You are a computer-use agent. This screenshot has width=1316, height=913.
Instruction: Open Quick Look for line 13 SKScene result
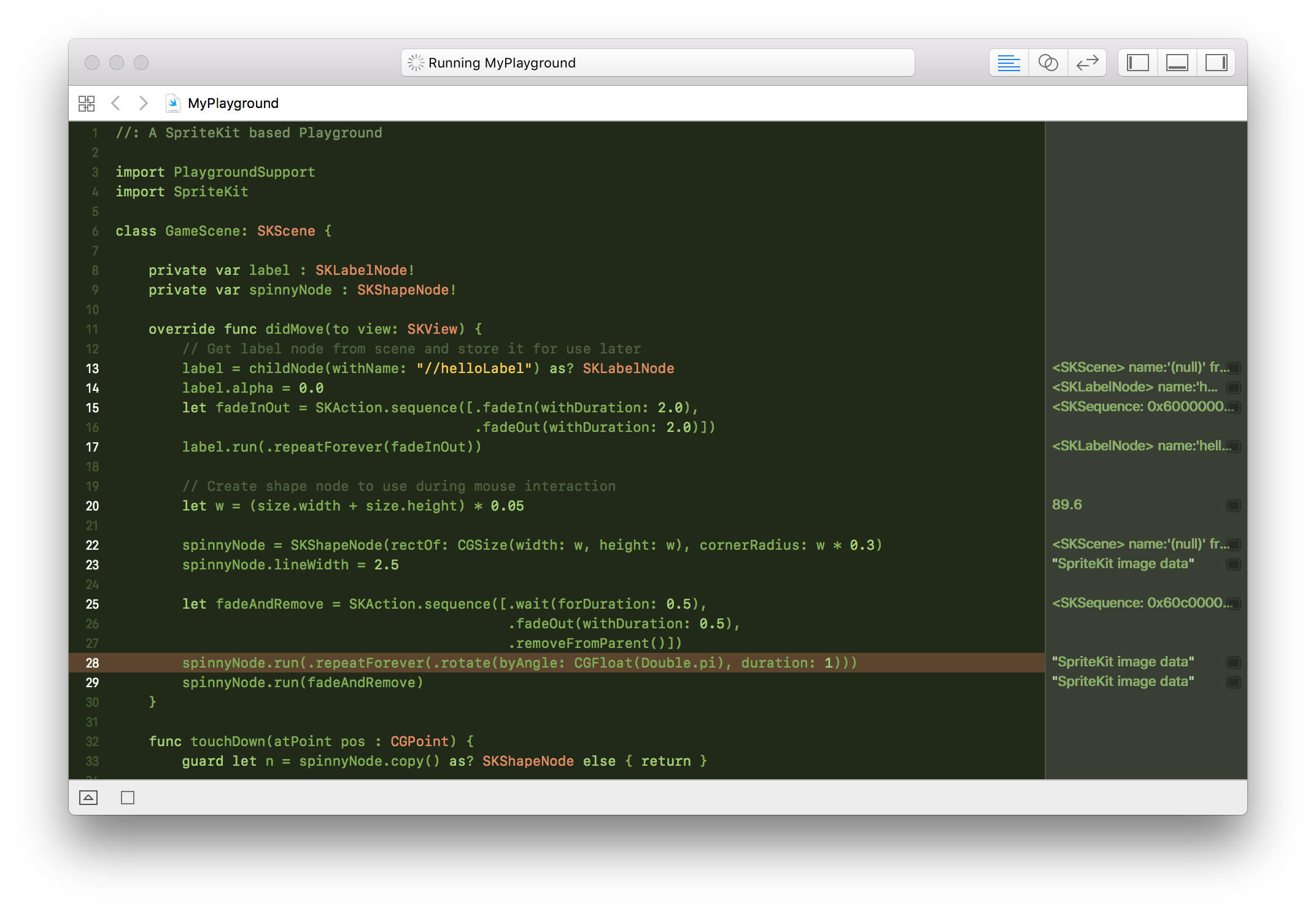(1233, 368)
